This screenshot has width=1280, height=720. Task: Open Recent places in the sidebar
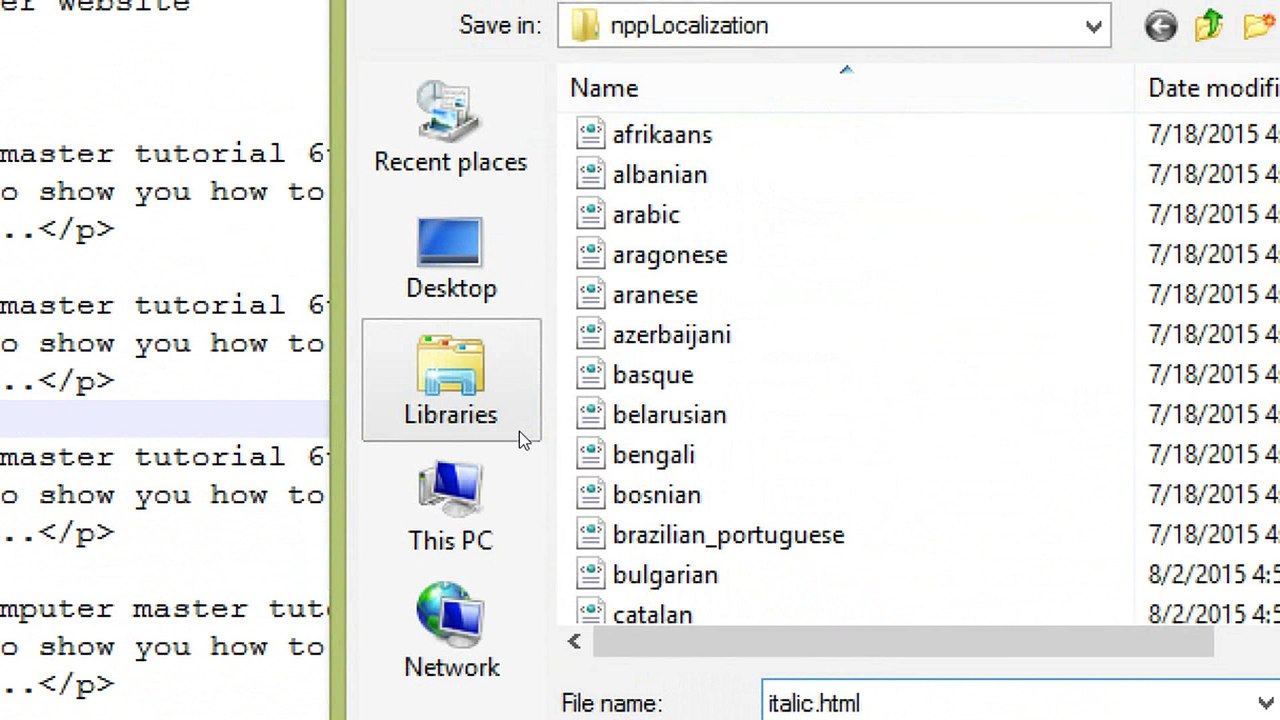[451, 128]
